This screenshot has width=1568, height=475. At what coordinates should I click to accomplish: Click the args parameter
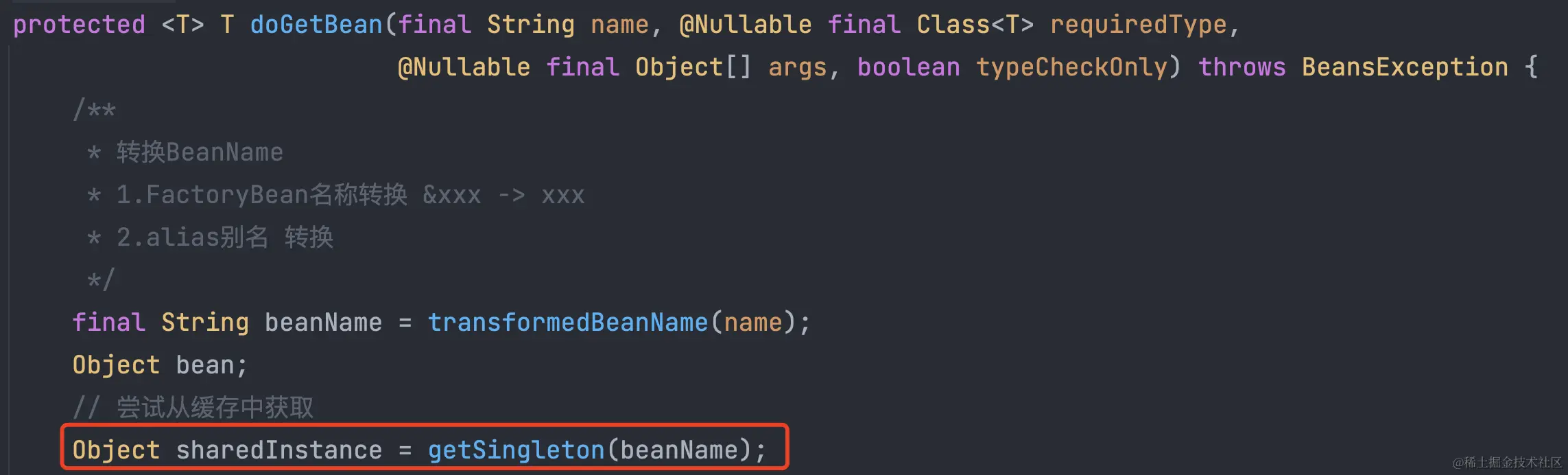[x=798, y=67]
